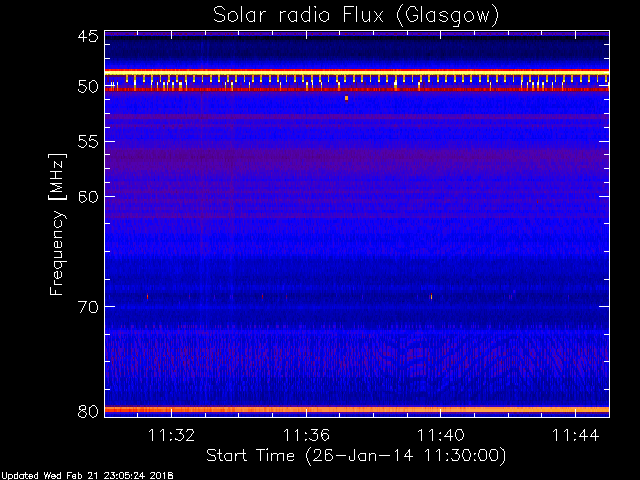
Task: Click the orange burst spot below 50 MHz
Action: [347, 98]
